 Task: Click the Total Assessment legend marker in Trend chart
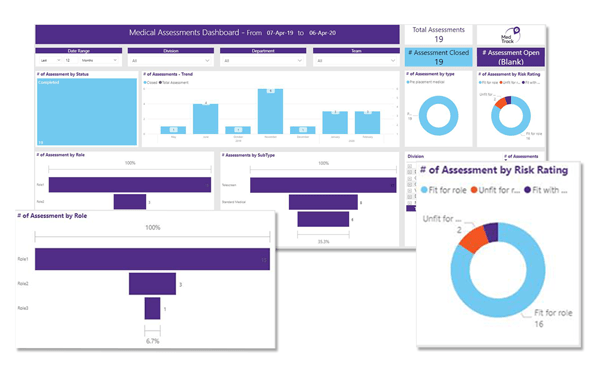(x=160, y=83)
